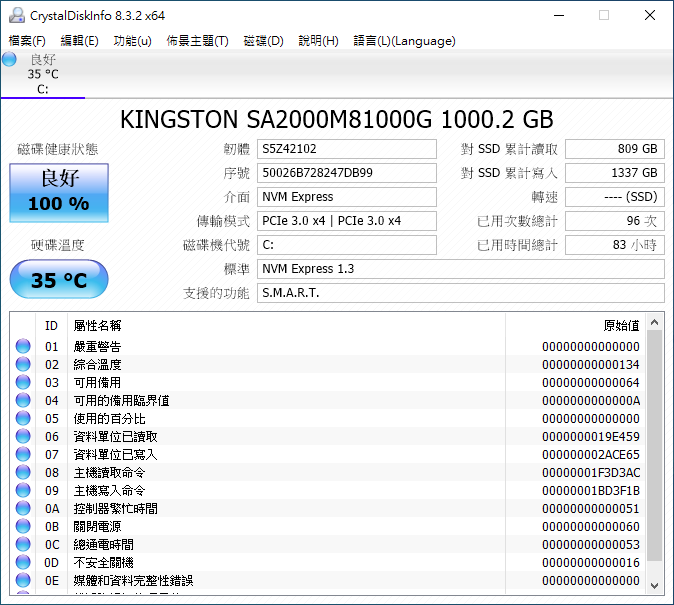
Task: Open the 說明(H) menu
Action: tap(319, 41)
